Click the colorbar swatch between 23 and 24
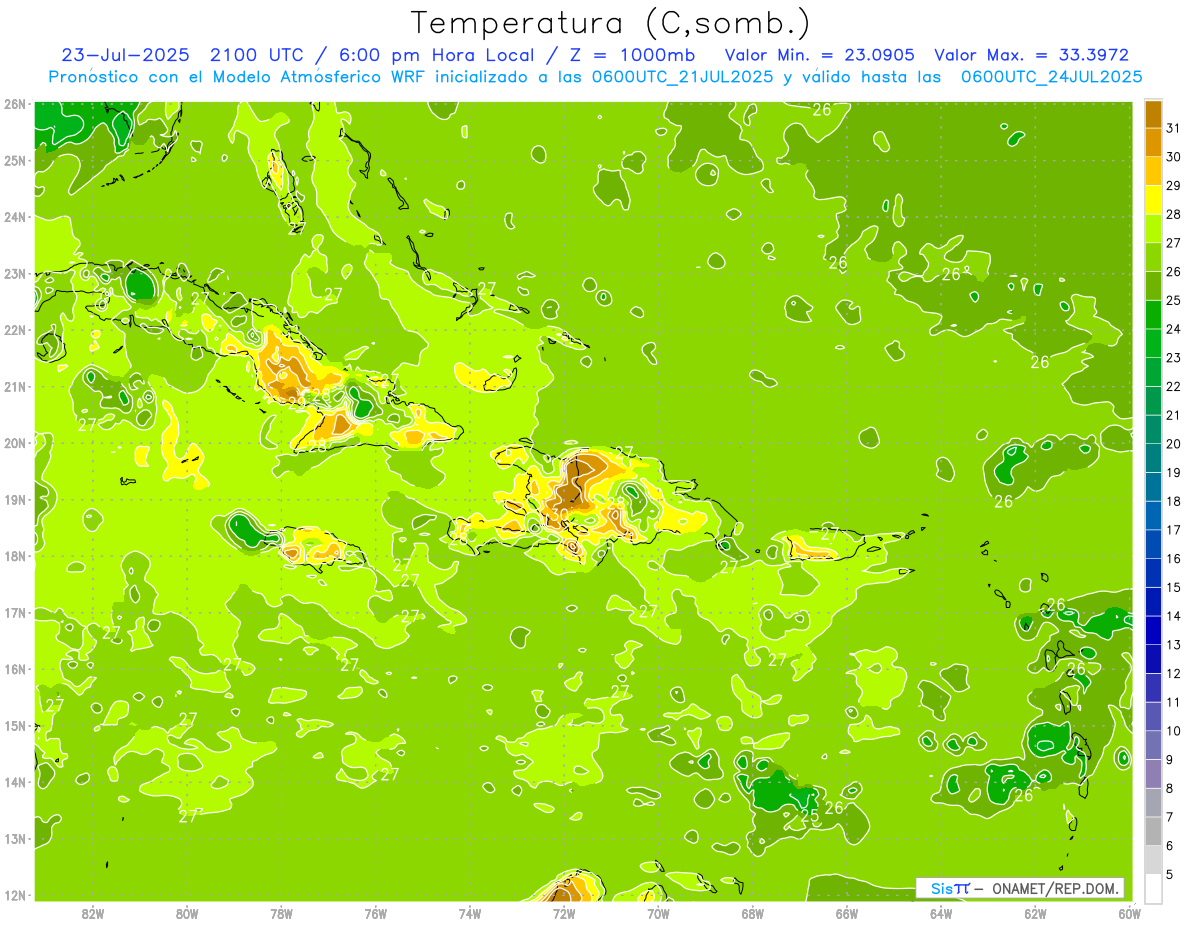 tap(1153, 343)
